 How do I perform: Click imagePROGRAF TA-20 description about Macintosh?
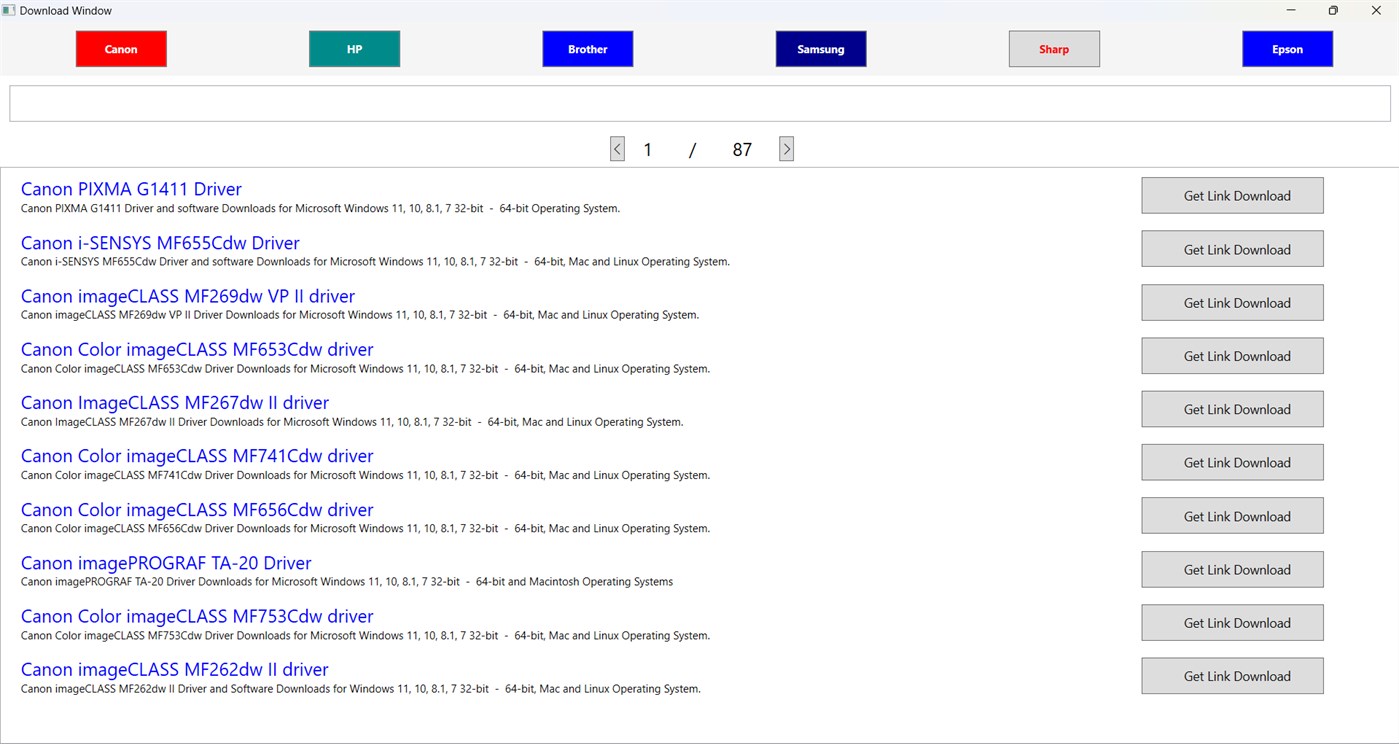(x=347, y=582)
